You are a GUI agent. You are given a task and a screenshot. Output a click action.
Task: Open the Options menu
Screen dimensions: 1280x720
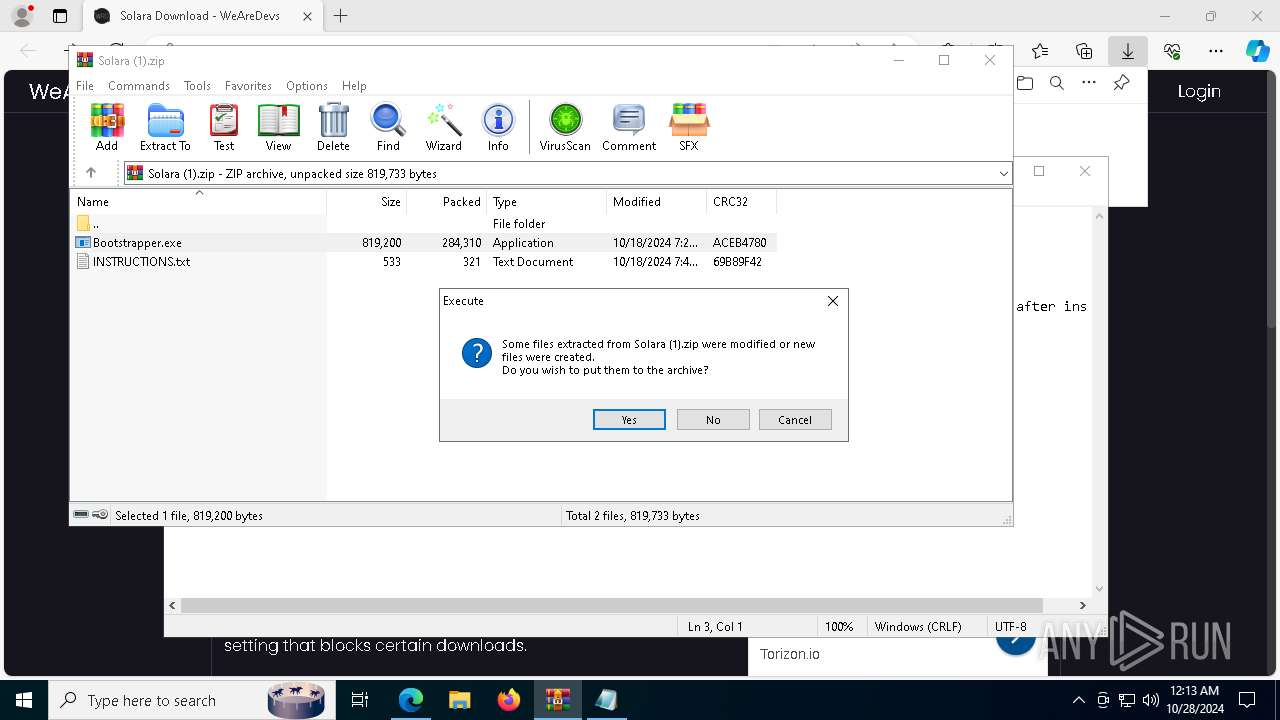[307, 86]
